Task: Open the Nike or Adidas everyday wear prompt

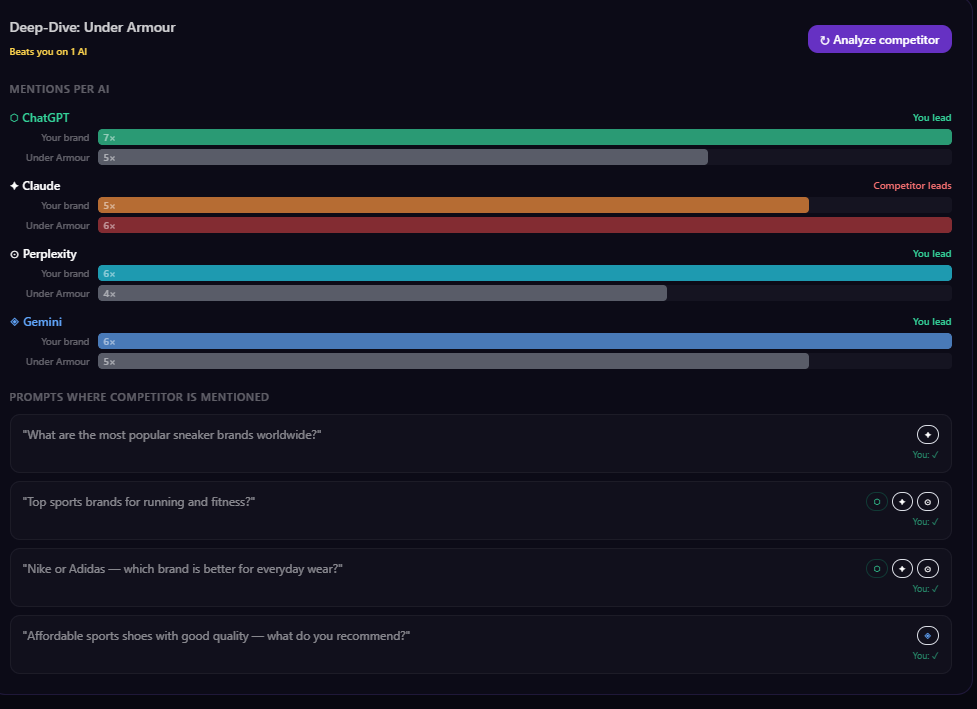Action: coord(480,577)
